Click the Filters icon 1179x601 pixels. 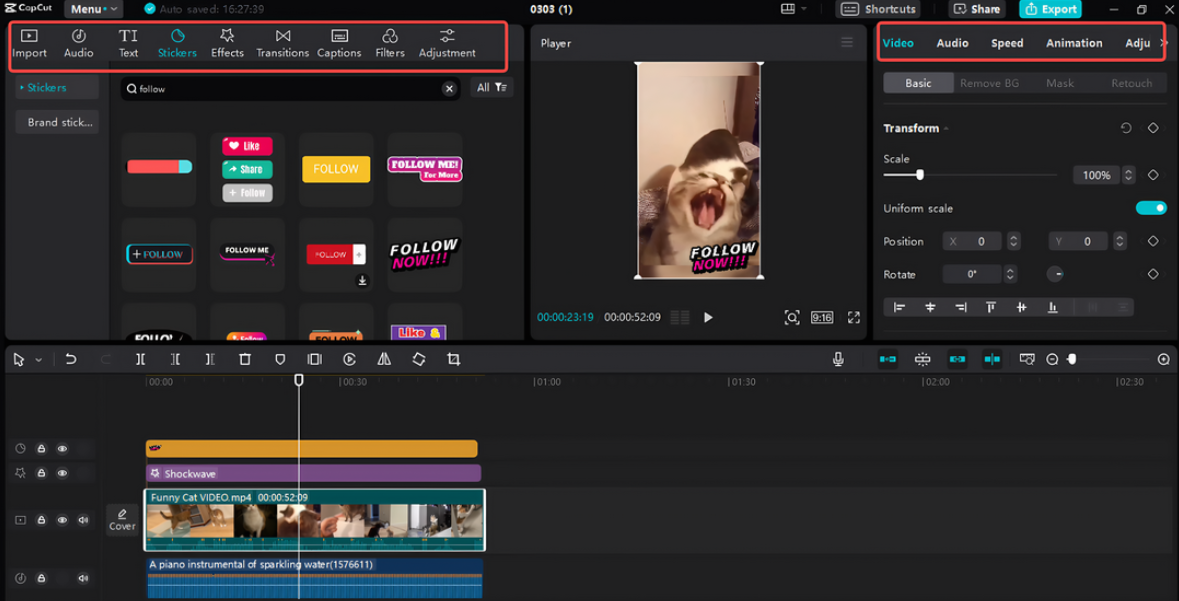click(x=389, y=43)
